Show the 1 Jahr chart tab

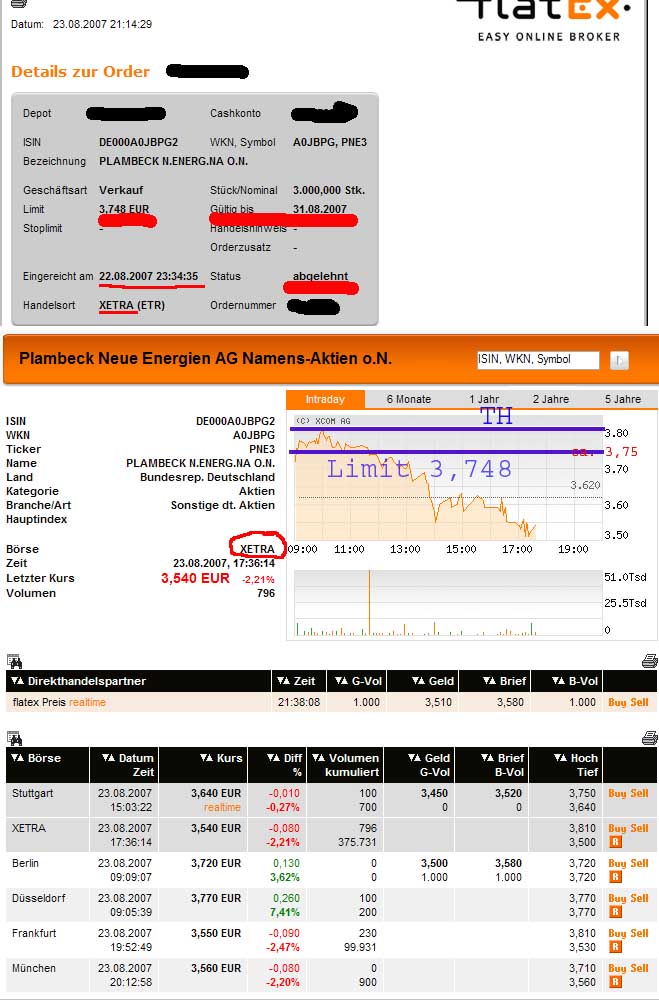[x=484, y=399]
